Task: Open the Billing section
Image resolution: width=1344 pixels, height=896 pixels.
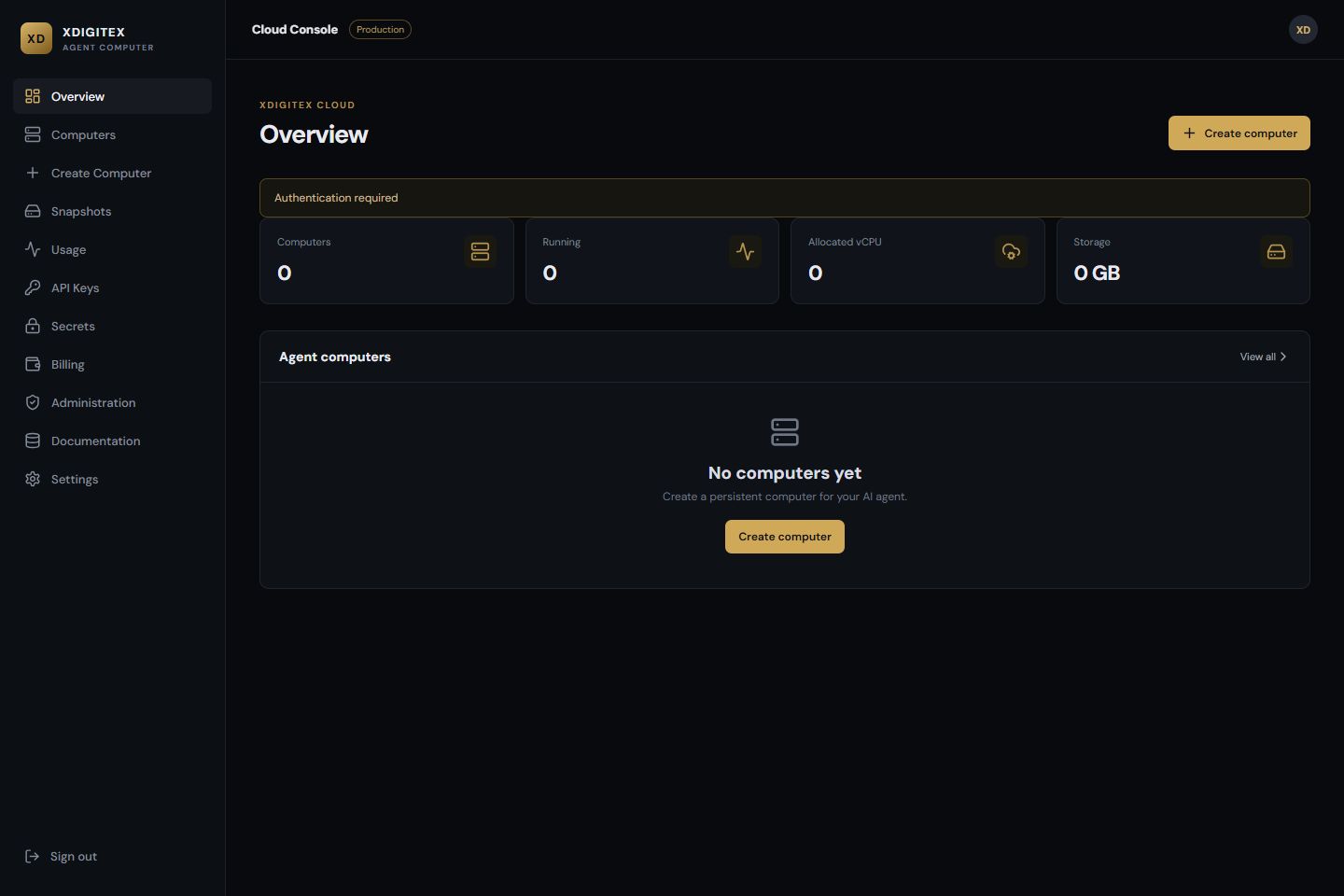Action: [113, 364]
